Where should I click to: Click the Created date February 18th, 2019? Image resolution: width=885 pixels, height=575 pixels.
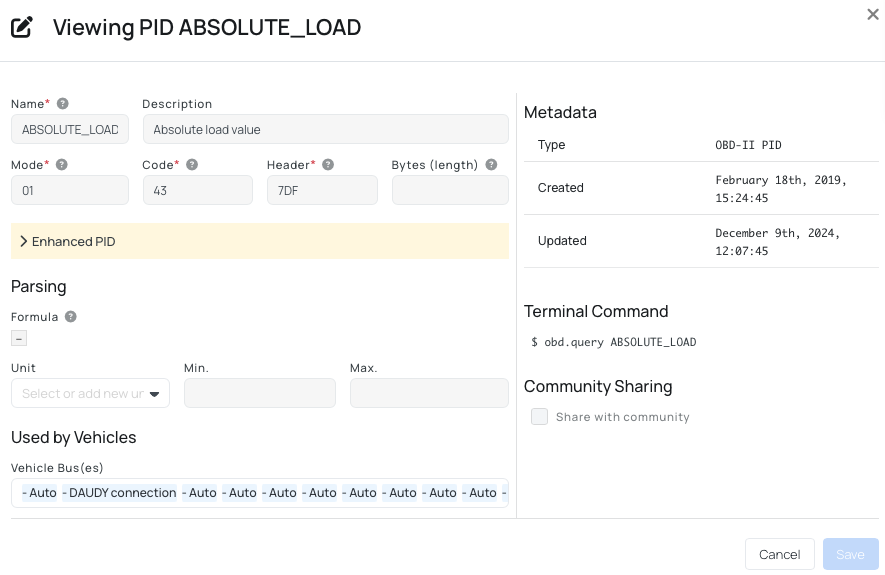781,188
